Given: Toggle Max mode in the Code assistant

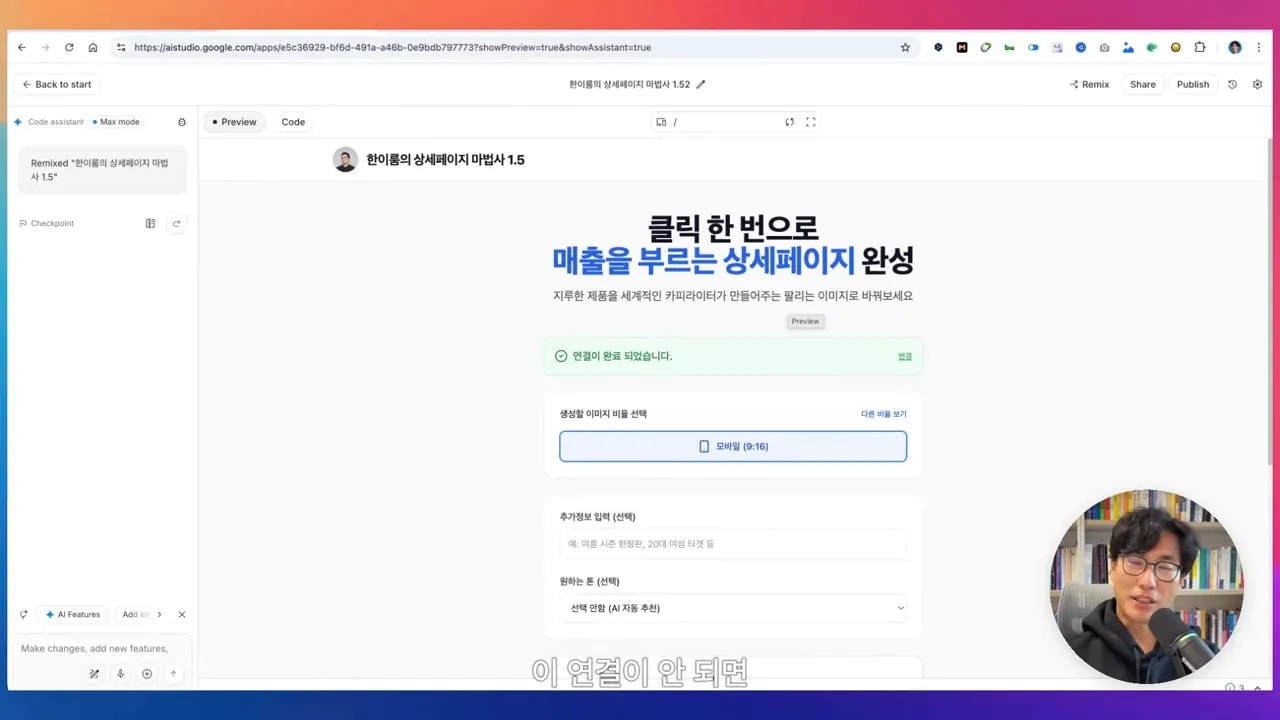Looking at the screenshot, I should click(117, 121).
